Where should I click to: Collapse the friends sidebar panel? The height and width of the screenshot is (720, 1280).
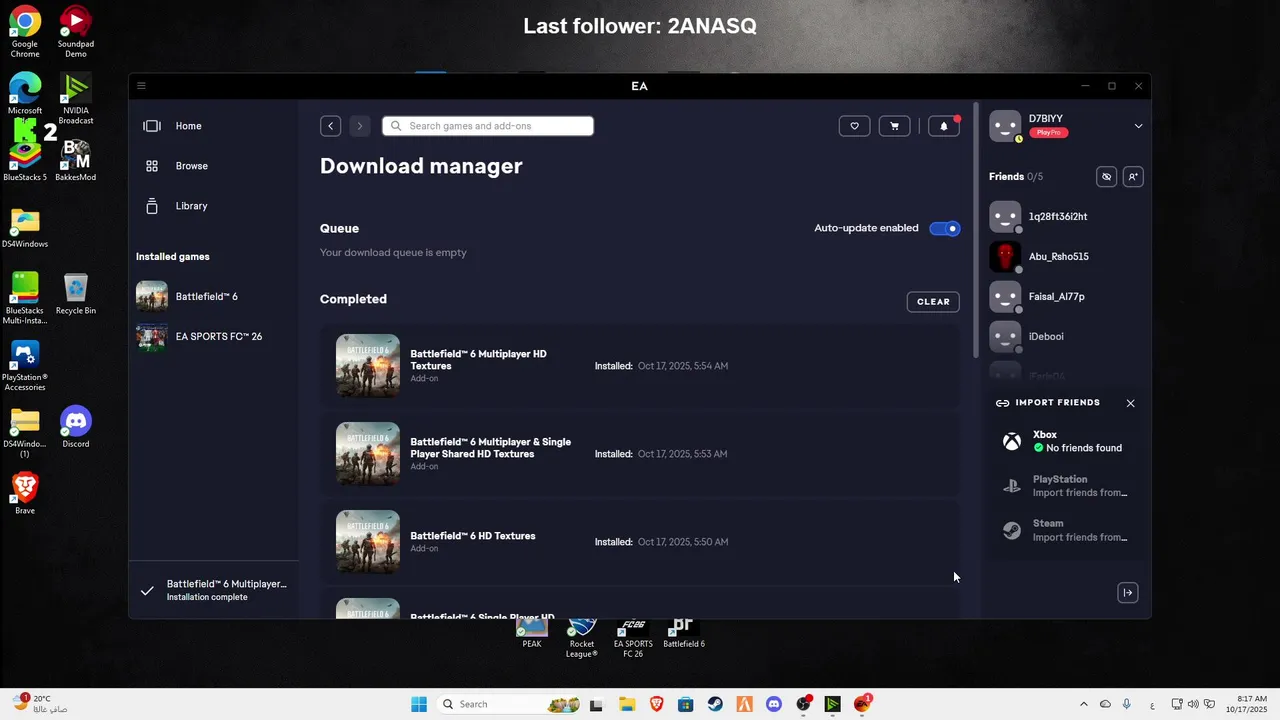[x=1128, y=593]
